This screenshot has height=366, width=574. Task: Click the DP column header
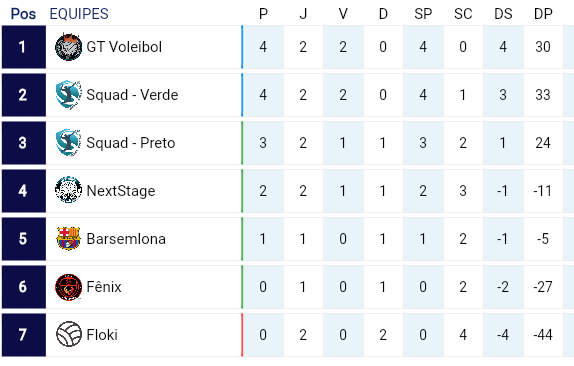(x=543, y=14)
